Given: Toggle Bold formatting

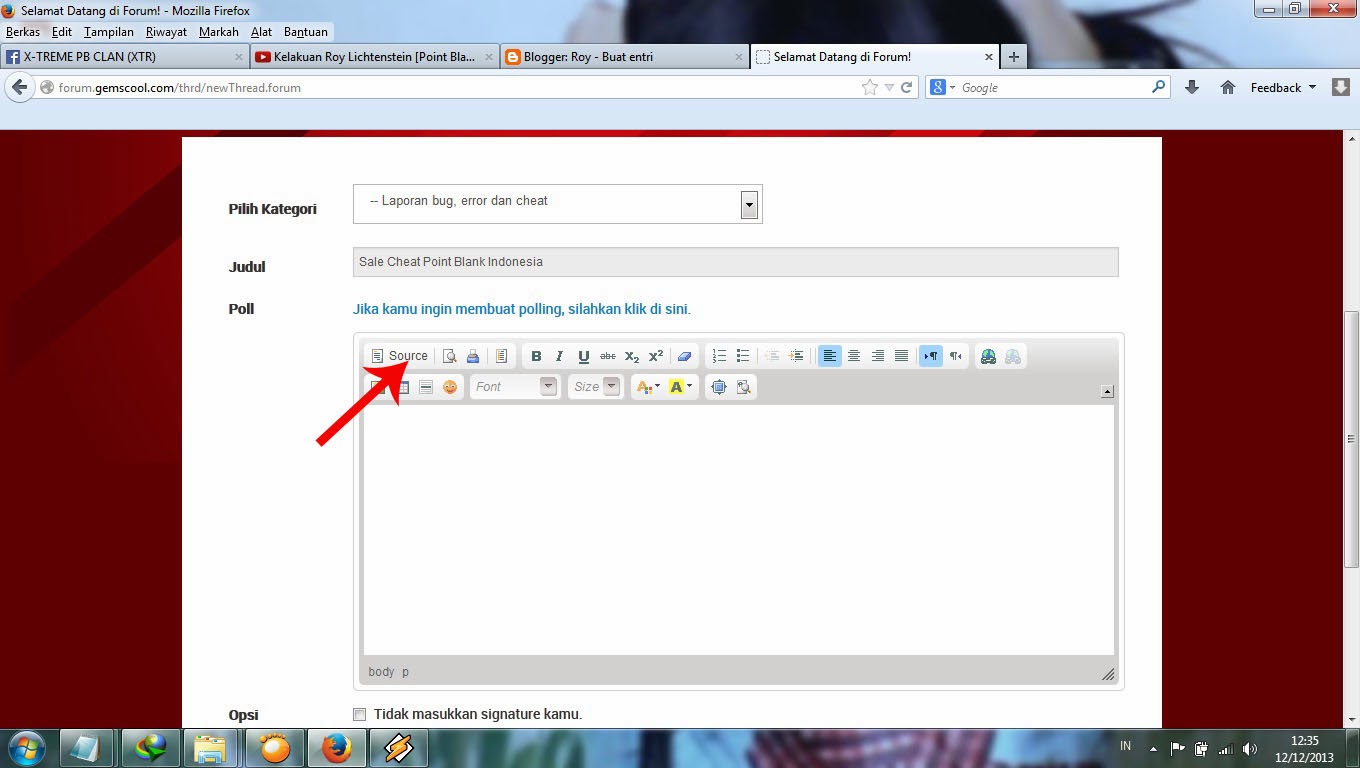Looking at the screenshot, I should [x=536, y=356].
